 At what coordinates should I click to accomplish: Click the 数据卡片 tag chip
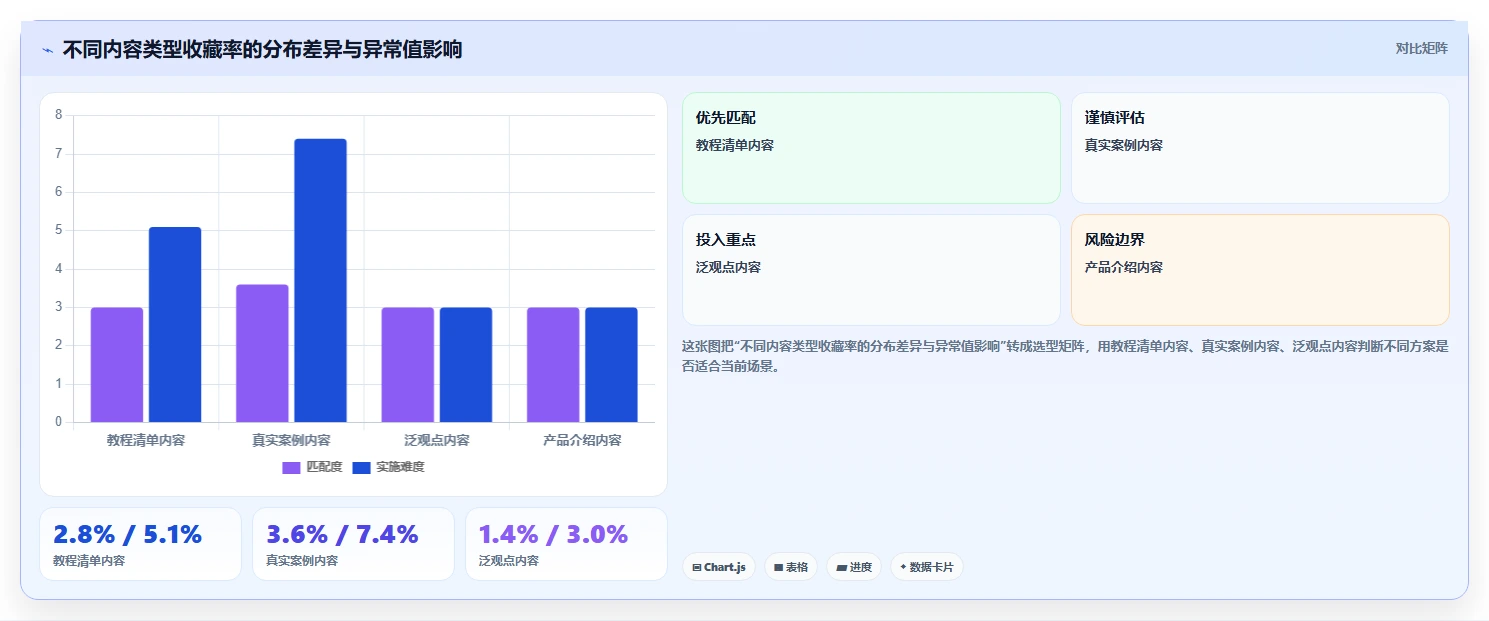point(927,567)
